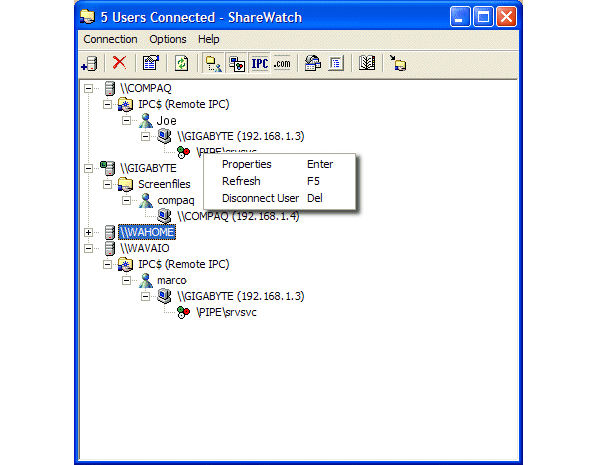Collapse the Screenfiles share node
This screenshot has width=607, height=465.
coord(108,184)
